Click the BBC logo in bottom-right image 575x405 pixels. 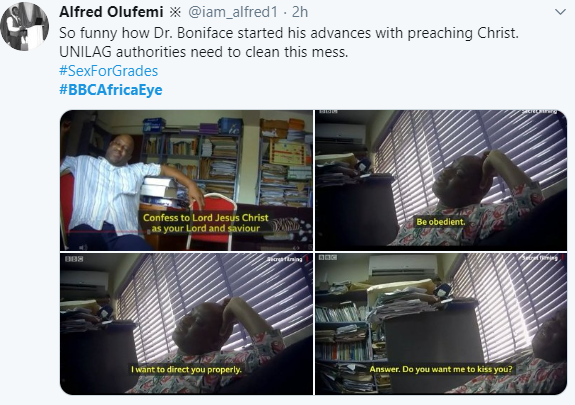tap(327, 258)
